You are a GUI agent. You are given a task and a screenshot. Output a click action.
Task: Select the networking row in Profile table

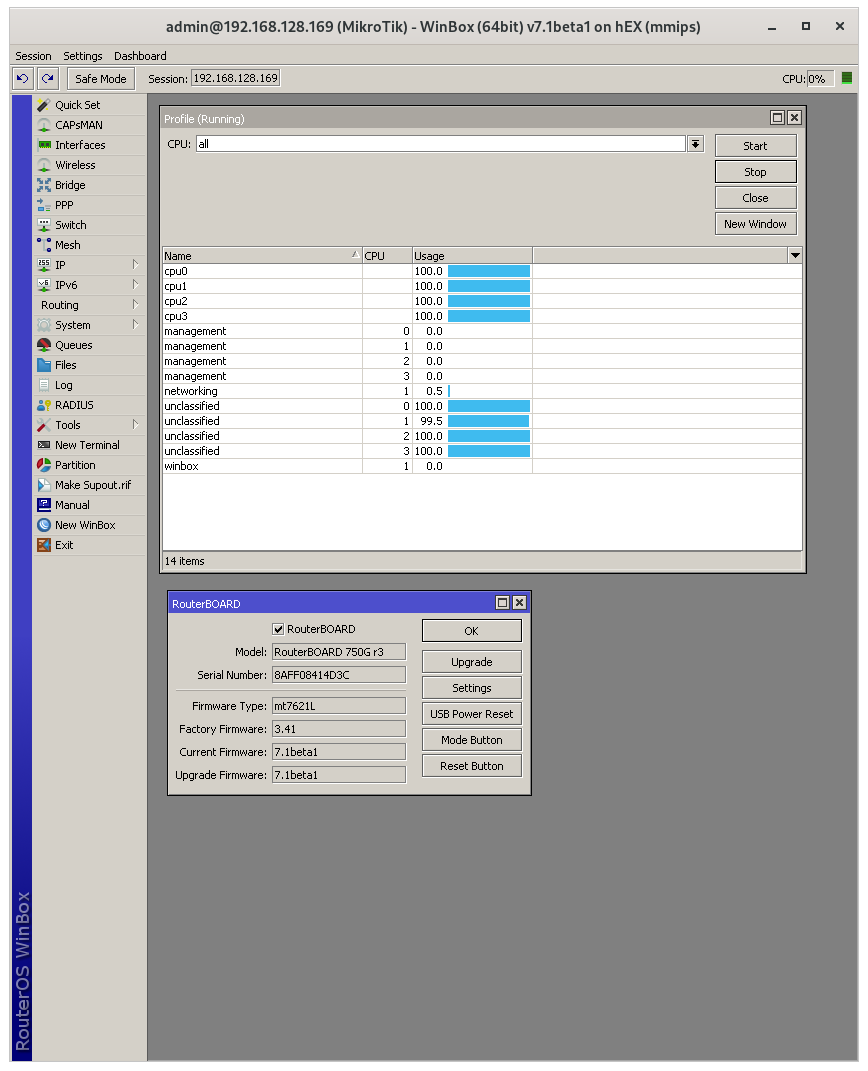pyautogui.click(x=481, y=391)
